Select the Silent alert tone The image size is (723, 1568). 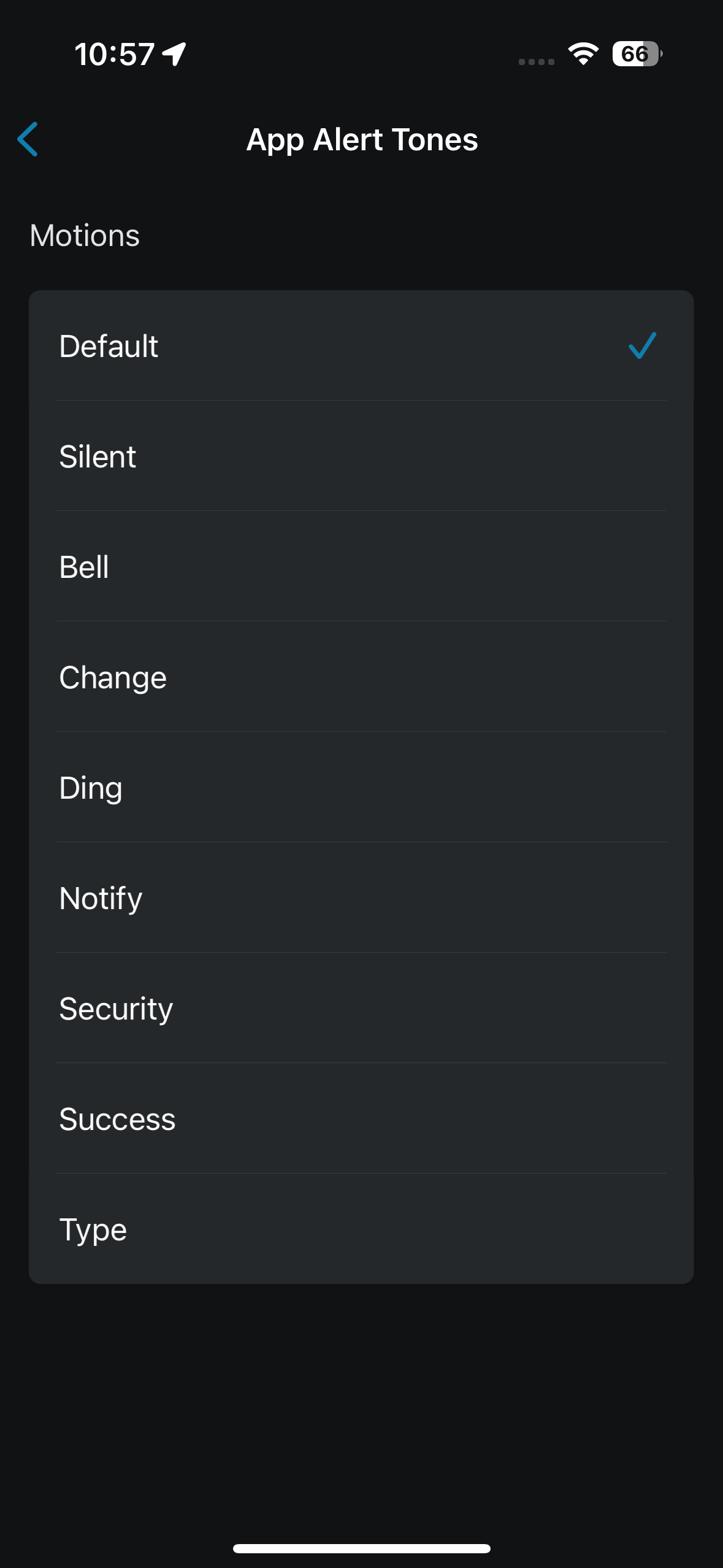click(x=361, y=456)
